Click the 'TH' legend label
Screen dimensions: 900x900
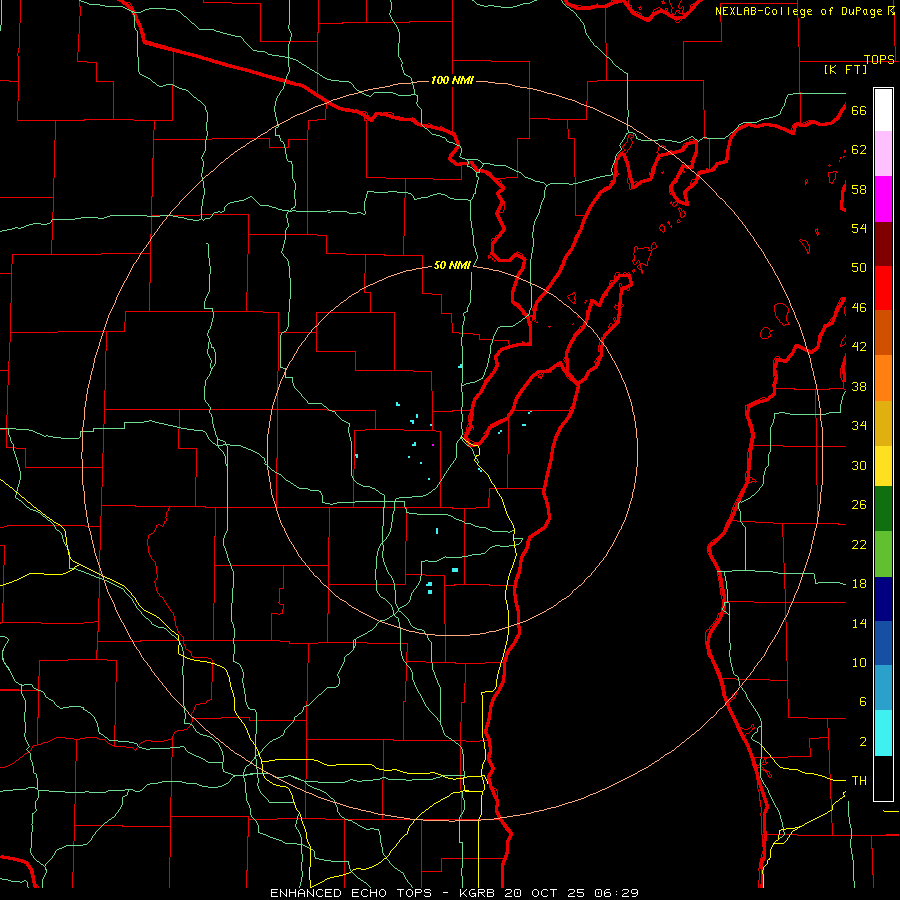pos(859,781)
